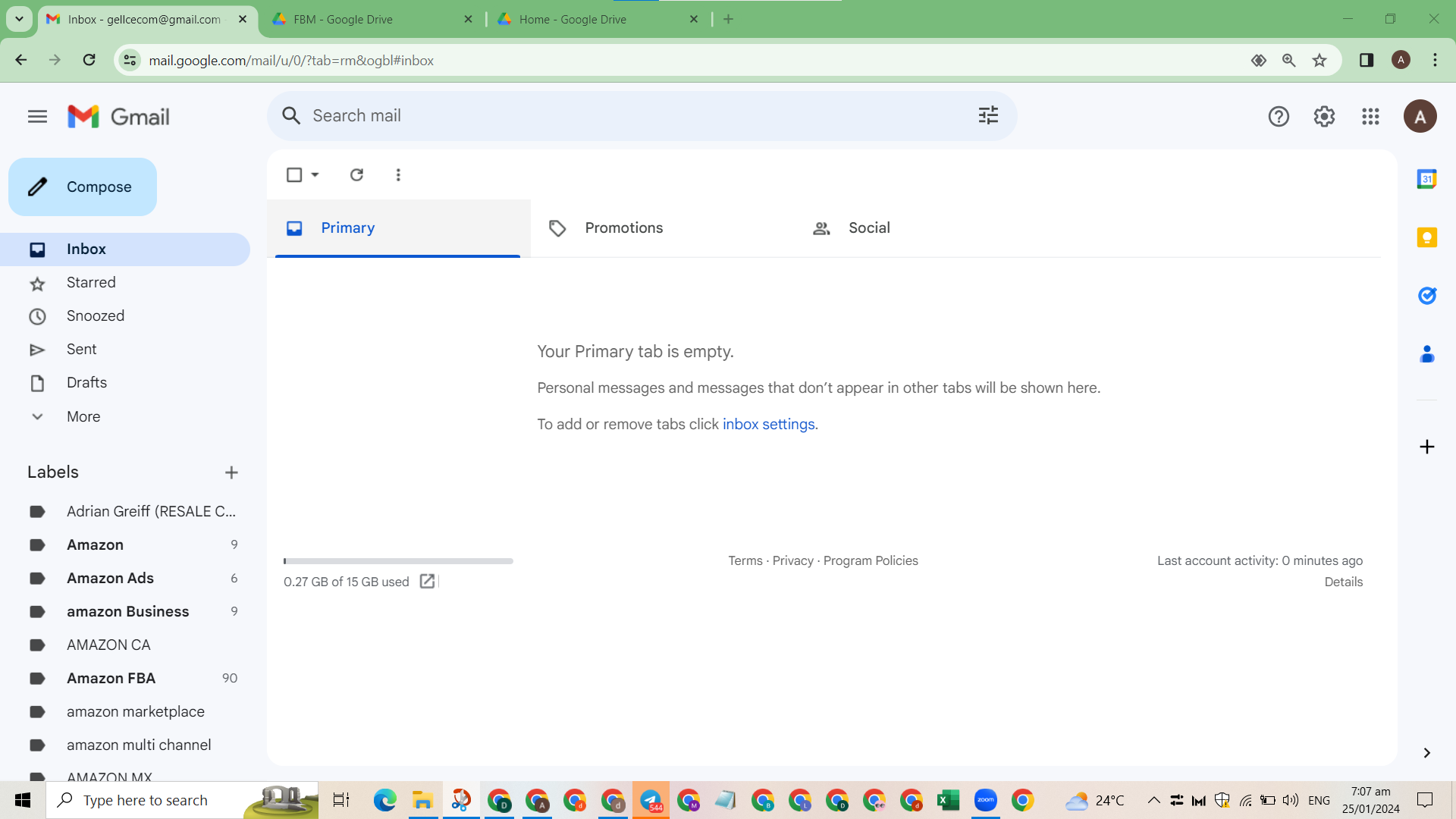The image size is (1456, 819).
Task: Click the Gmail logo
Action: 118,117
